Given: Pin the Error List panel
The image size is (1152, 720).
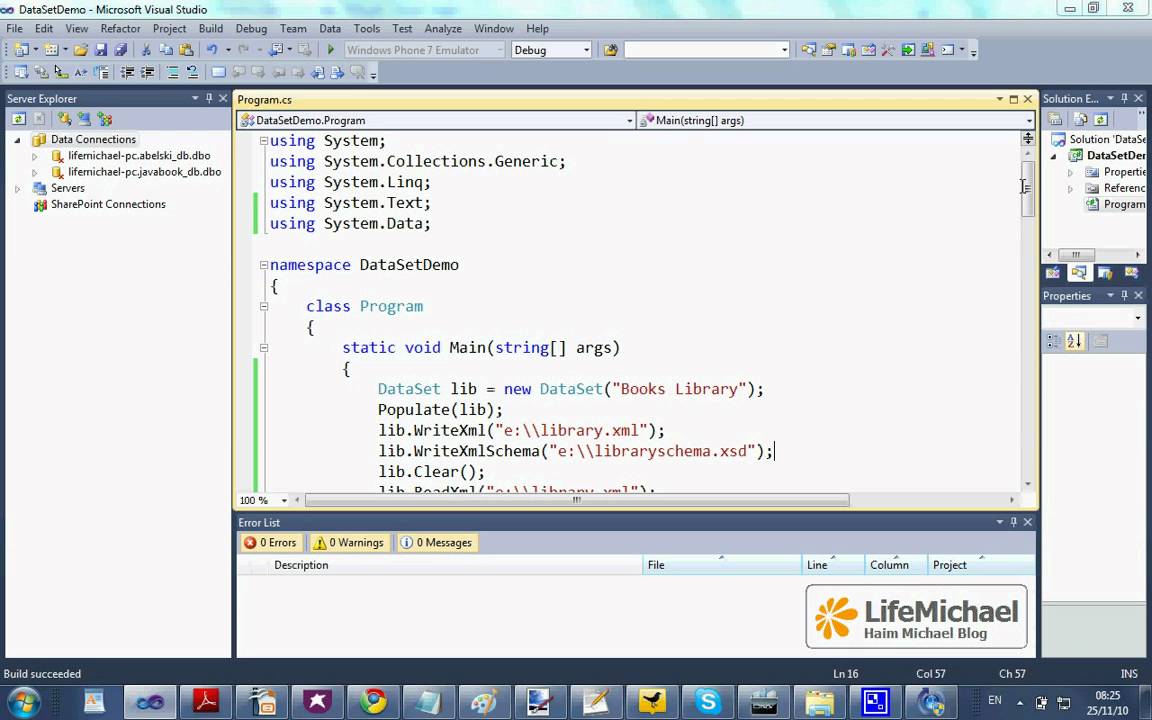Looking at the screenshot, I should (1014, 522).
